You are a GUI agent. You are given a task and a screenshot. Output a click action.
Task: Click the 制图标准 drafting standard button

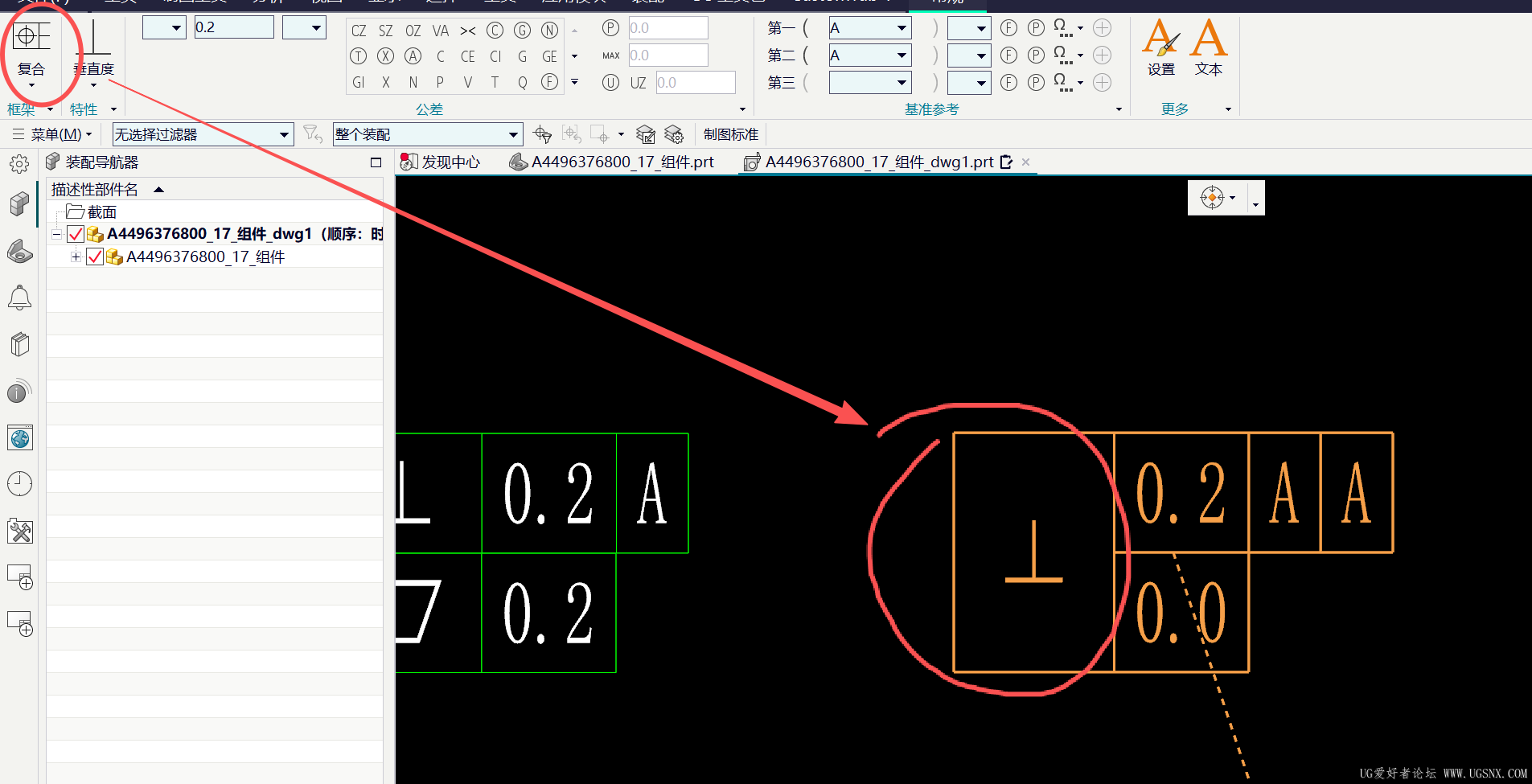(731, 134)
